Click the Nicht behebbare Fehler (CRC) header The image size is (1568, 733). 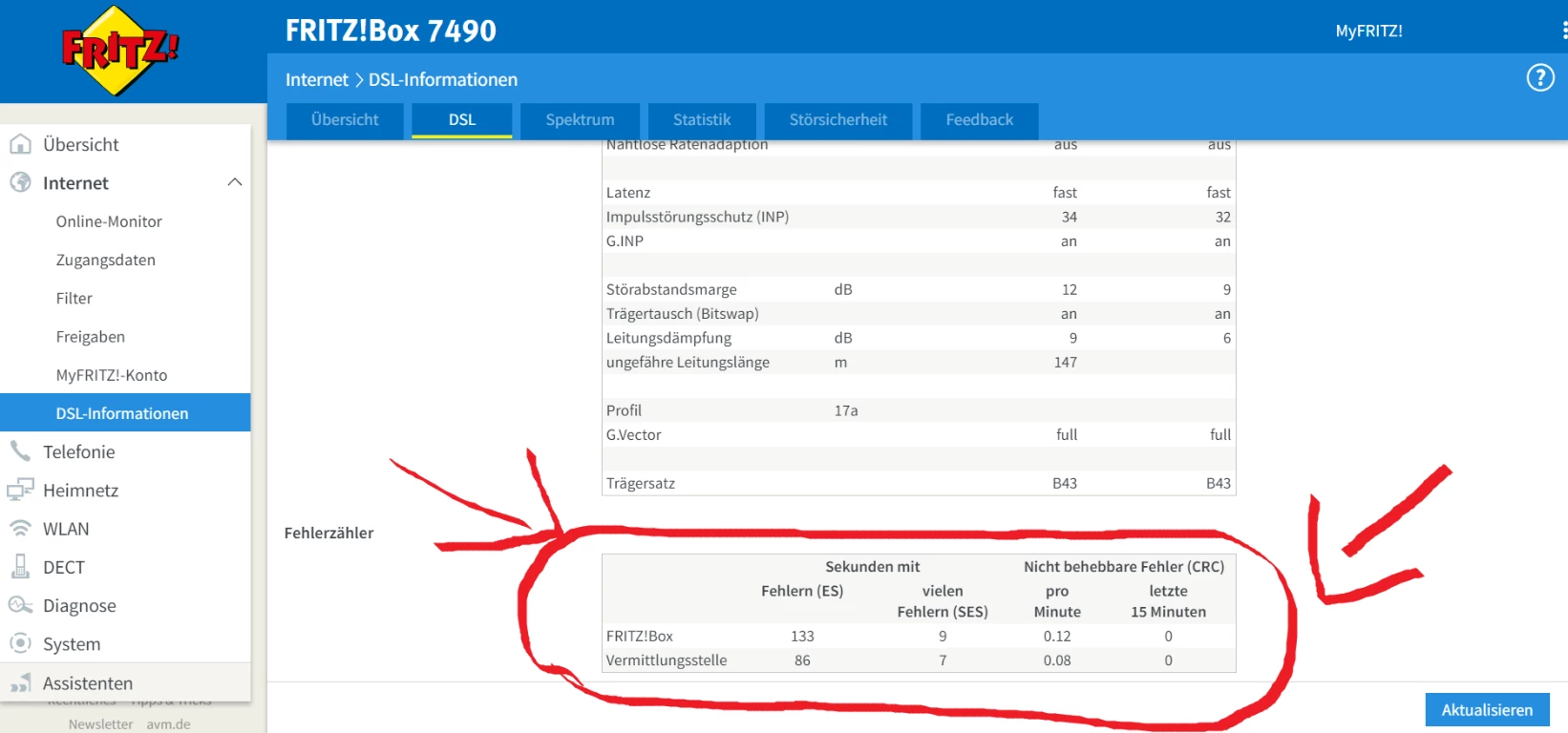click(x=1124, y=566)
